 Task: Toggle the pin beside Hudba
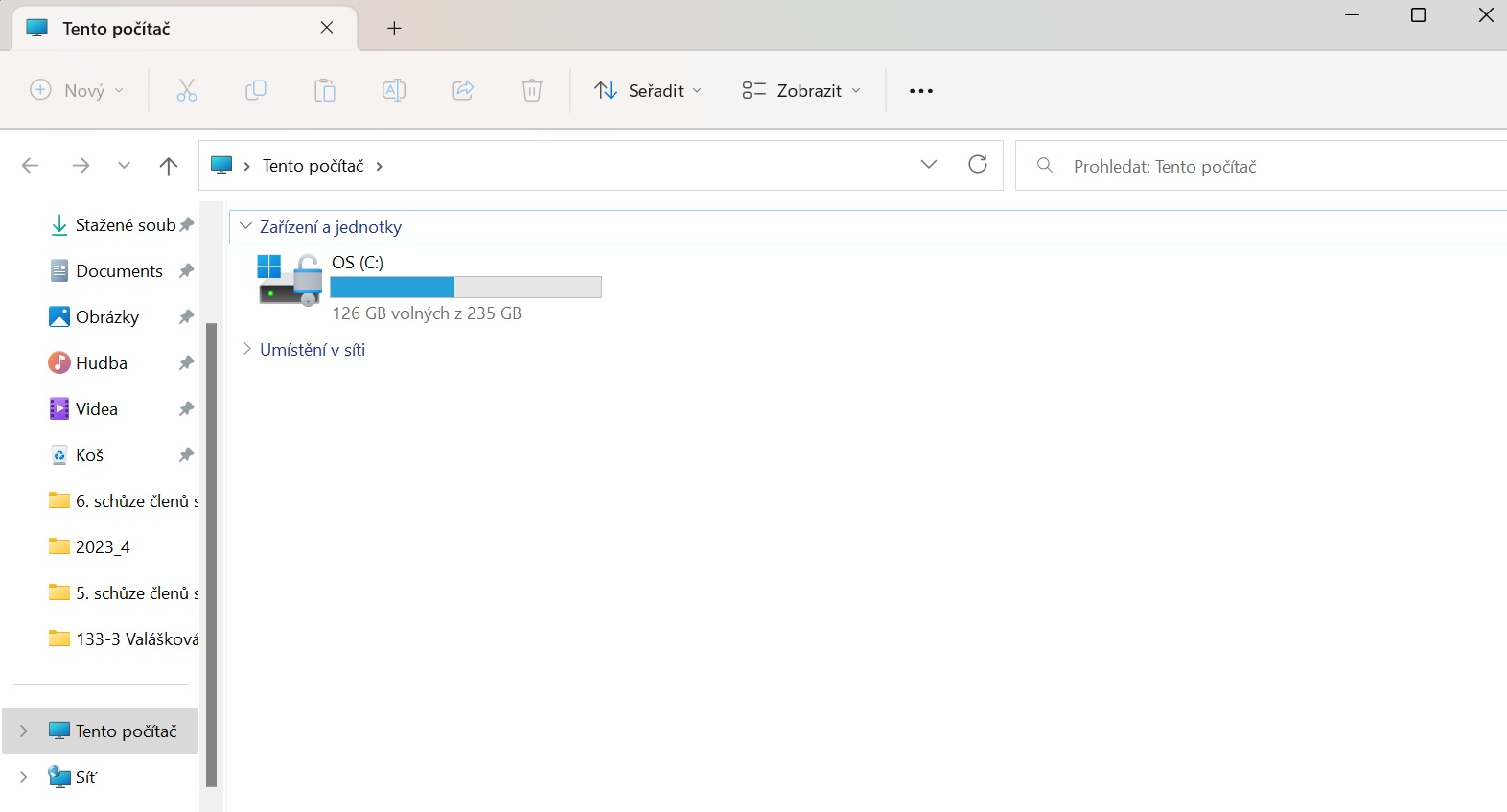tap(187, 363)
